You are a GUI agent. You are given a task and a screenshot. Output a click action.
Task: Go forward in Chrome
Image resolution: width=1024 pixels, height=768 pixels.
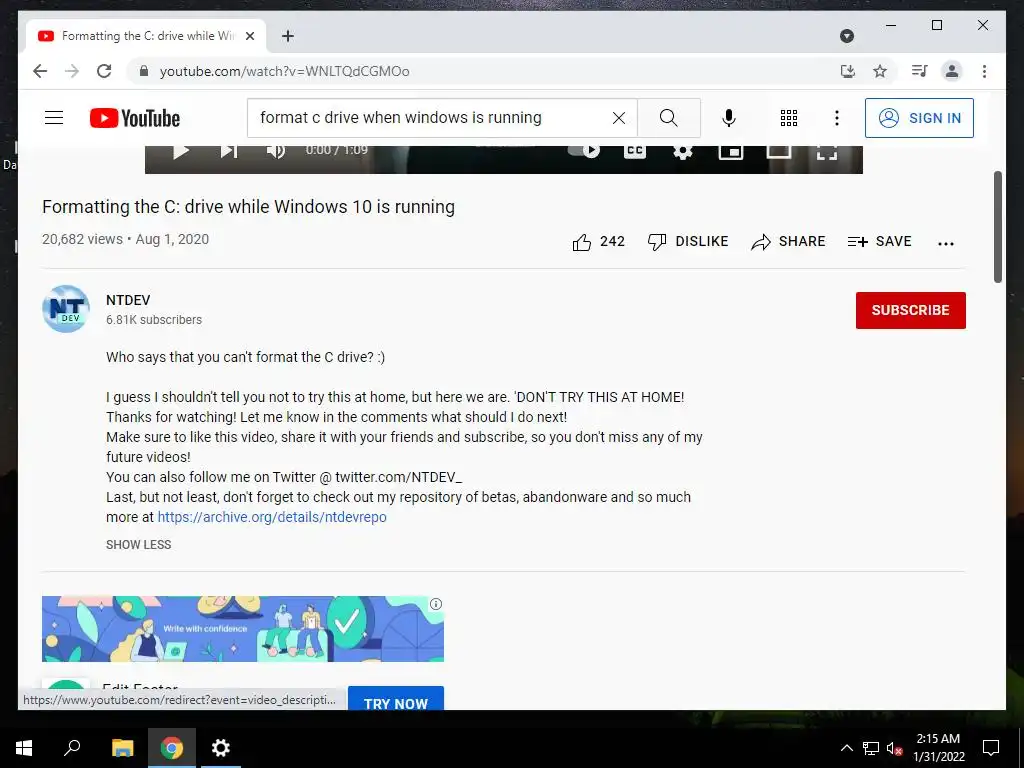point(72,71)
